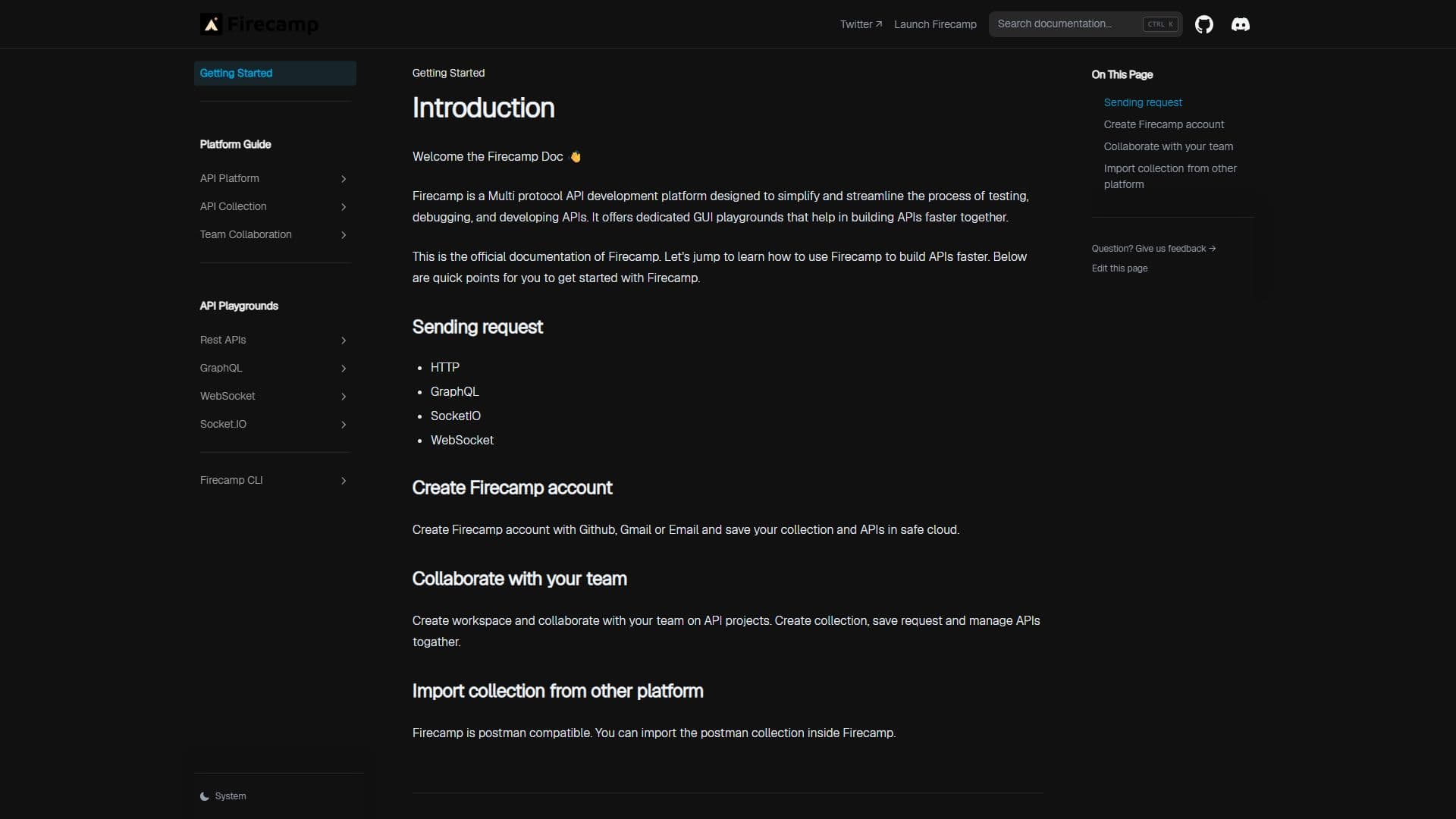Click the SocketIO bullet item
The width and height of the screenshot is (1456, 819).
tap(455, 416)
